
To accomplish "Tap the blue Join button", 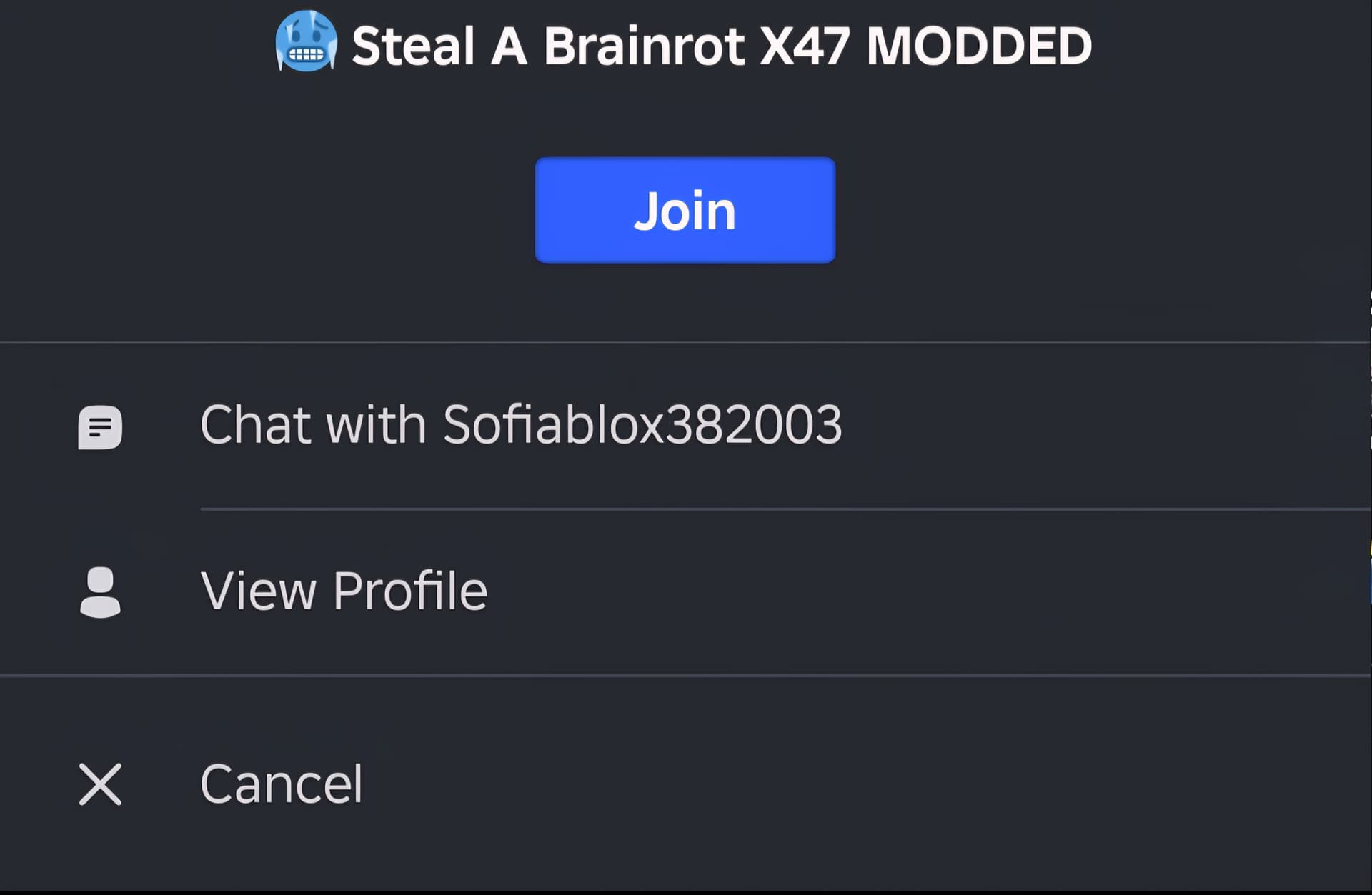I will (x=685, y=210).
